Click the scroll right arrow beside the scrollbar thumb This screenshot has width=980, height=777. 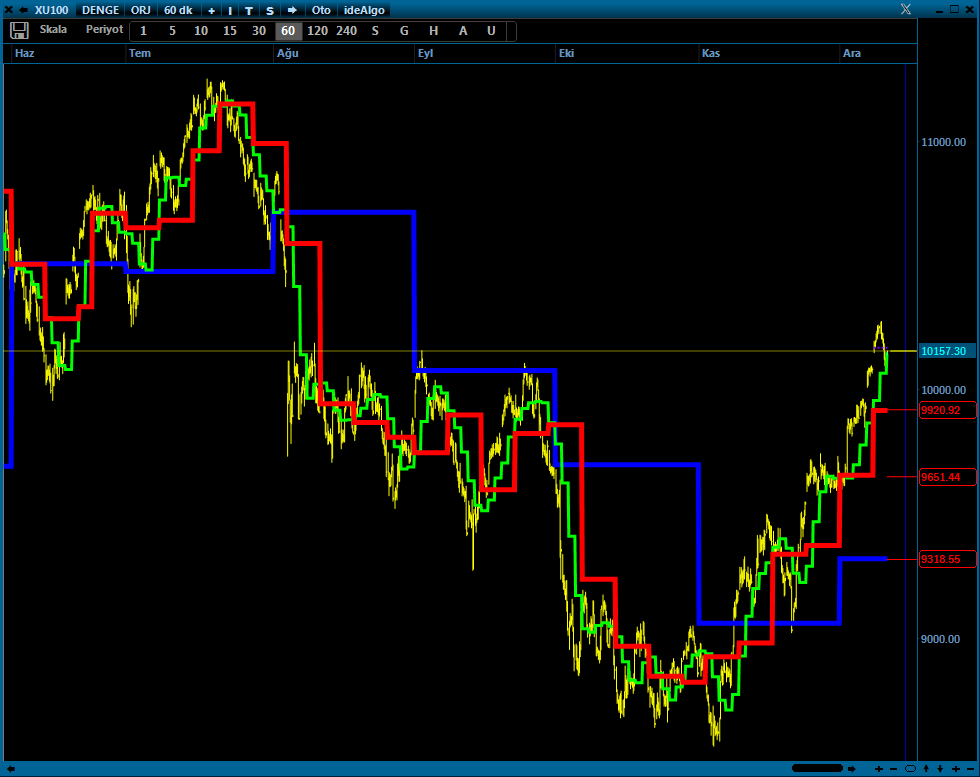851,768
